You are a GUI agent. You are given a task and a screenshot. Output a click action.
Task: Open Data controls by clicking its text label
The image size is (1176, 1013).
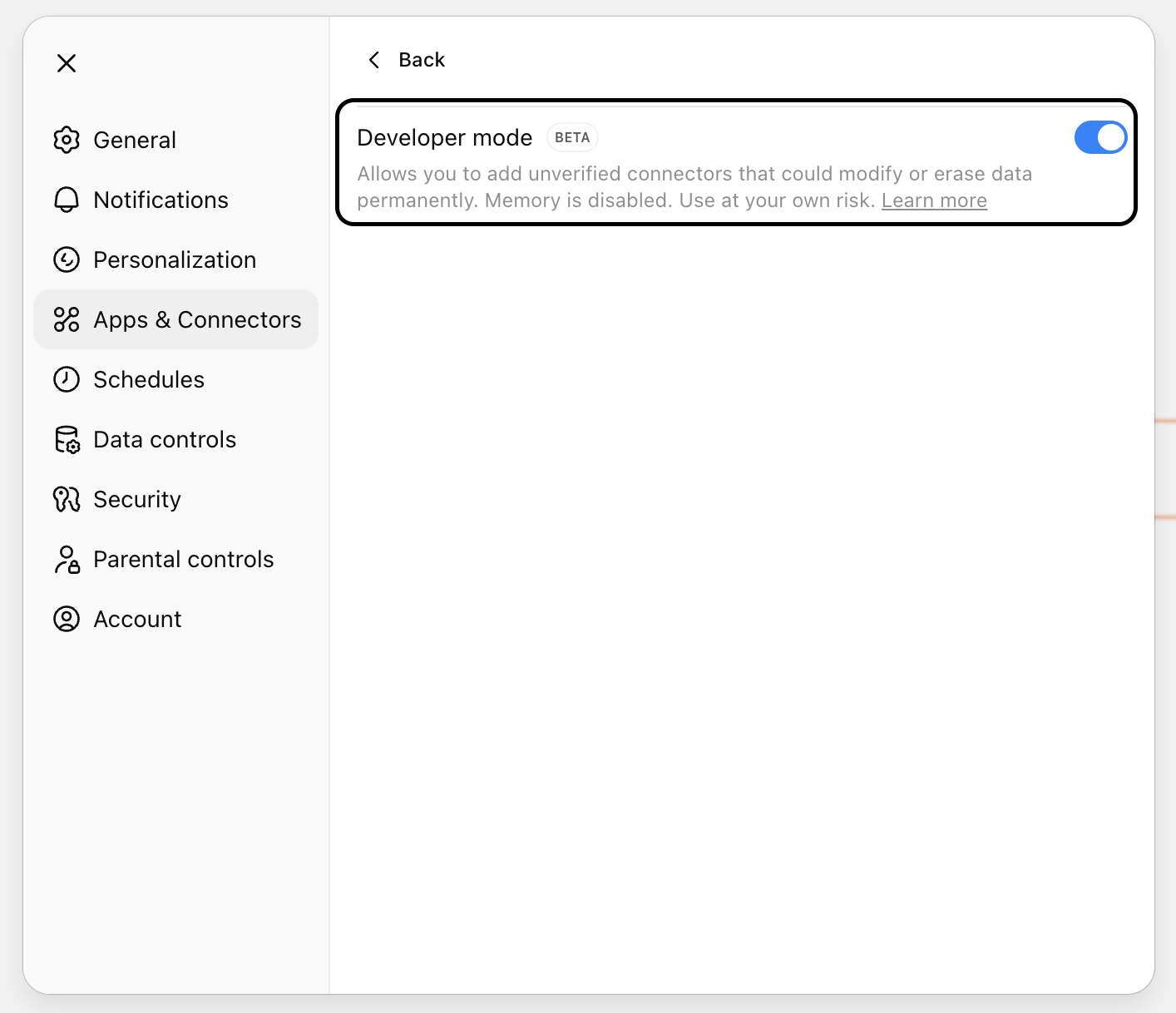(165, 439)
